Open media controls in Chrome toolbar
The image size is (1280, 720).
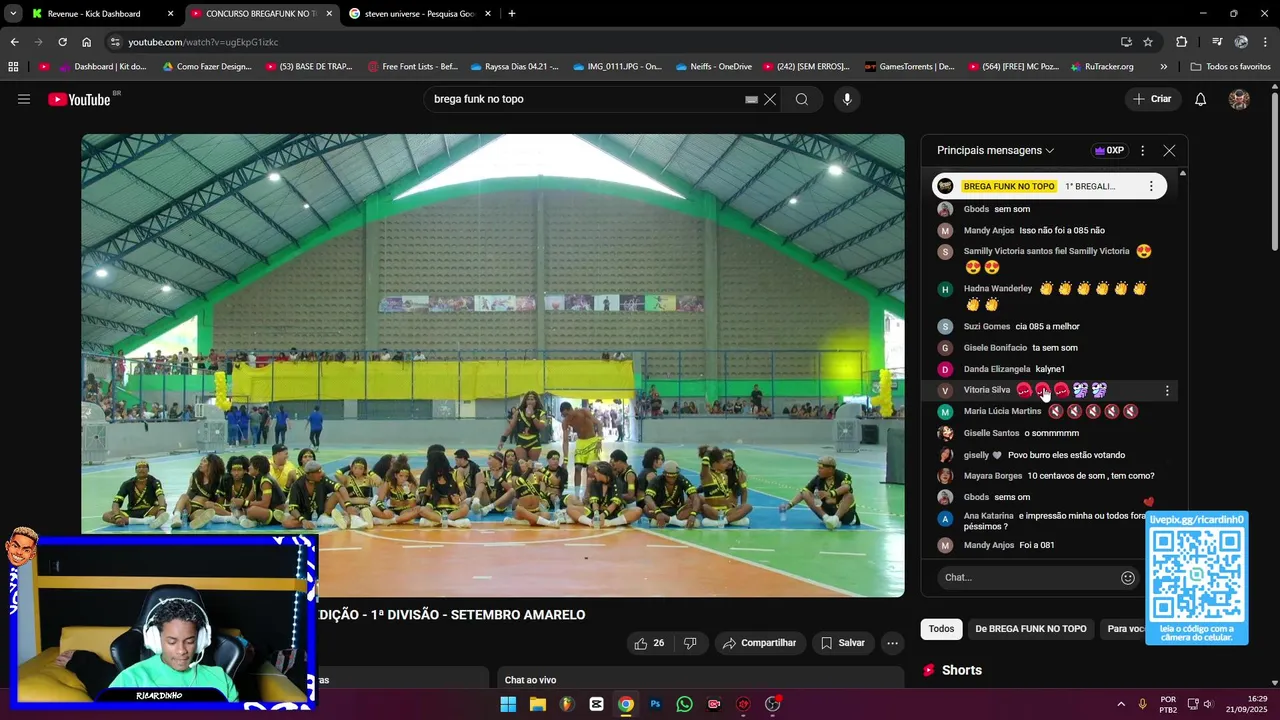(x=1217, y=42)
